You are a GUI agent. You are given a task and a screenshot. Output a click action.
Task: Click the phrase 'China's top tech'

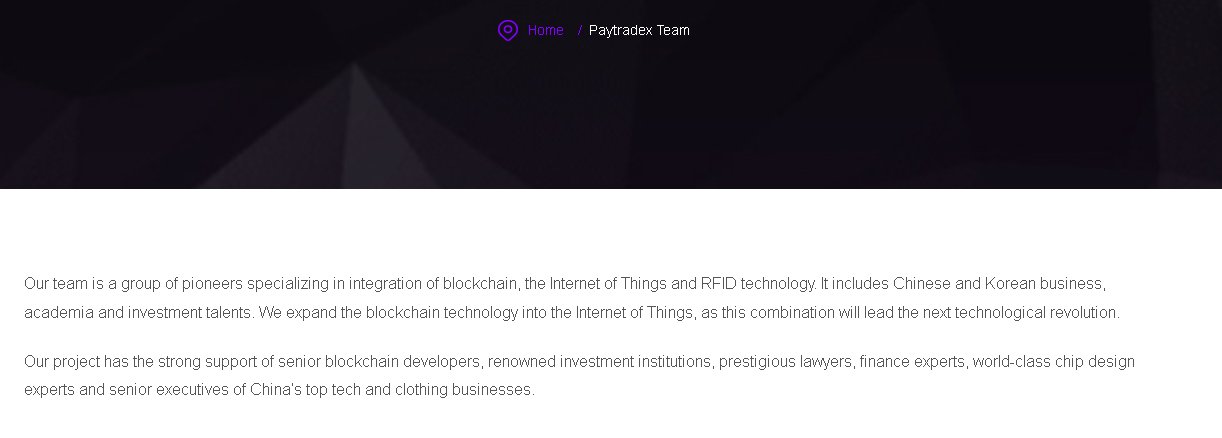click(x=289, y=390)
